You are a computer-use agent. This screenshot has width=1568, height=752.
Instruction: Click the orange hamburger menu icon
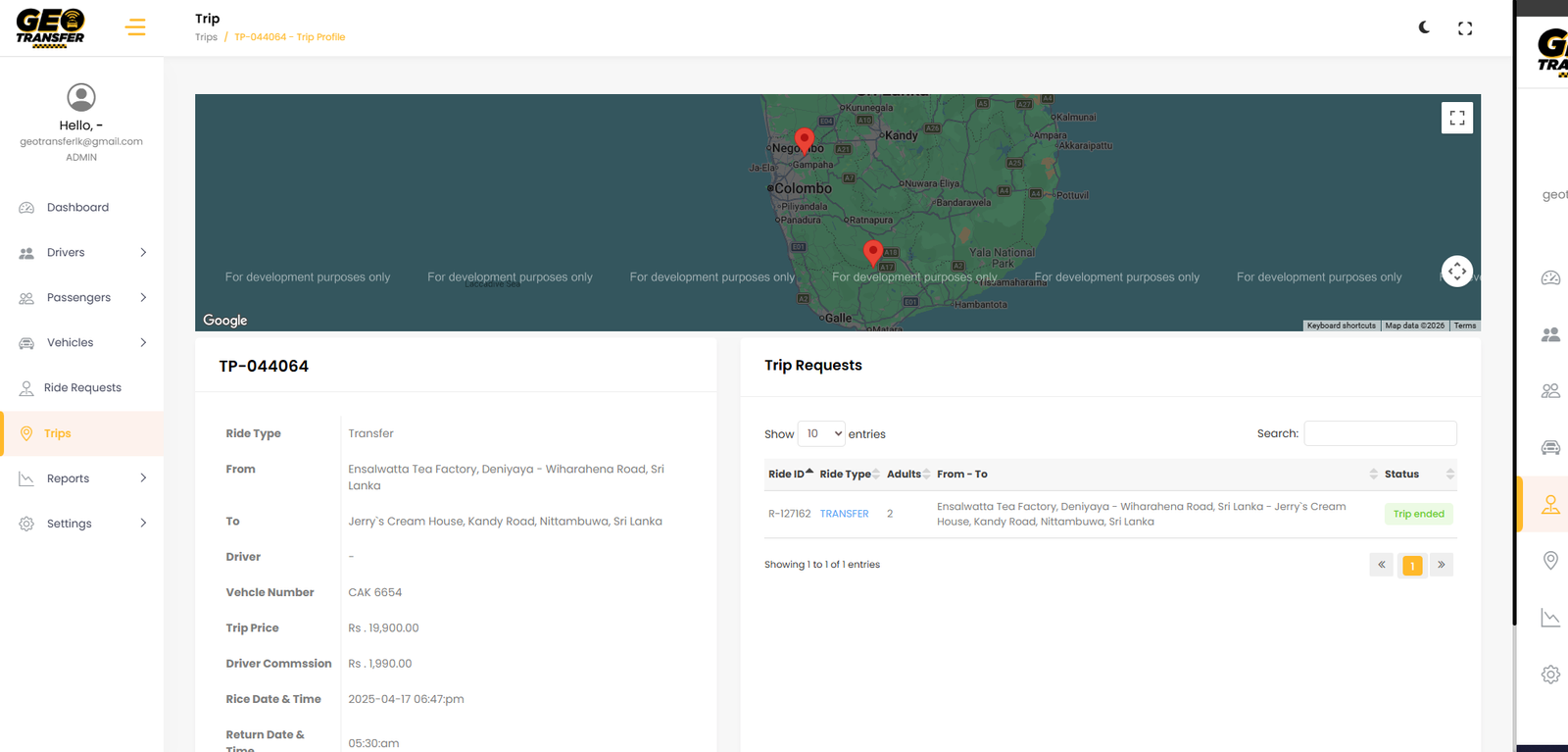click(x=136, y=27)
